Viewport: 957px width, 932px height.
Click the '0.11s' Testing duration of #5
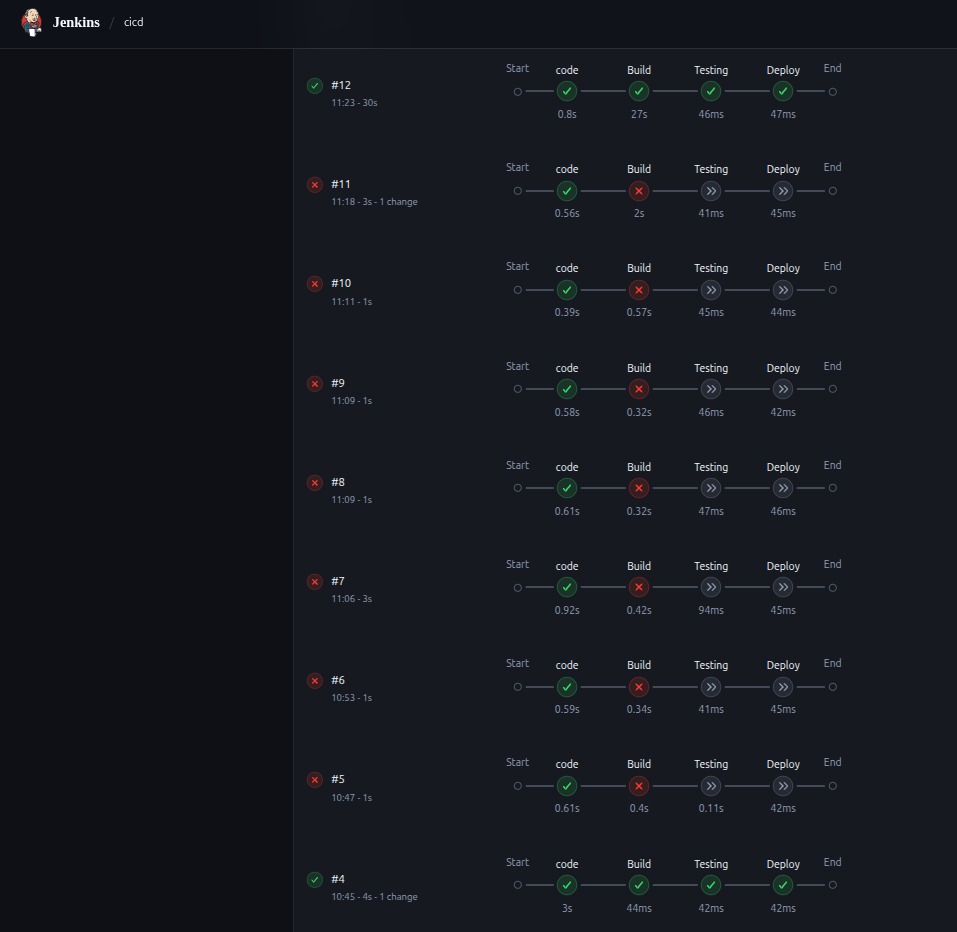click(711, 808)
